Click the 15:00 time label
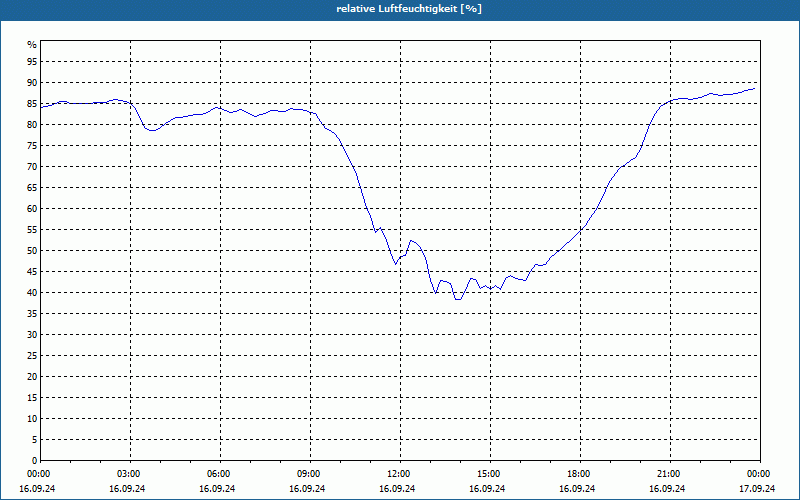 point(490,474)
